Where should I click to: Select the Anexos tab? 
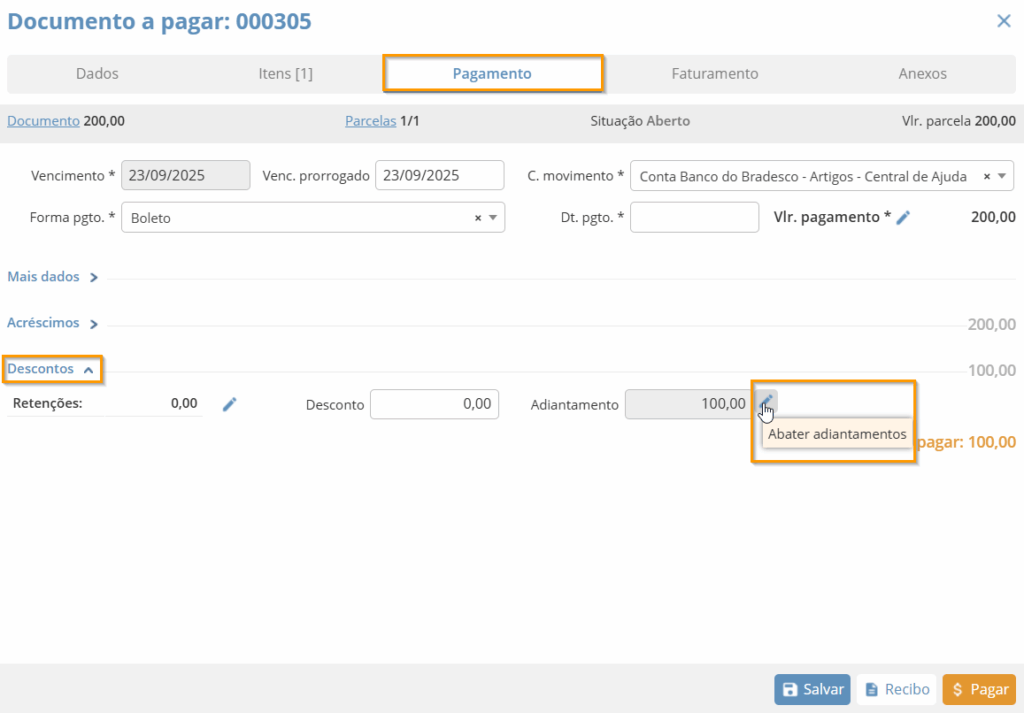point(922,74)
